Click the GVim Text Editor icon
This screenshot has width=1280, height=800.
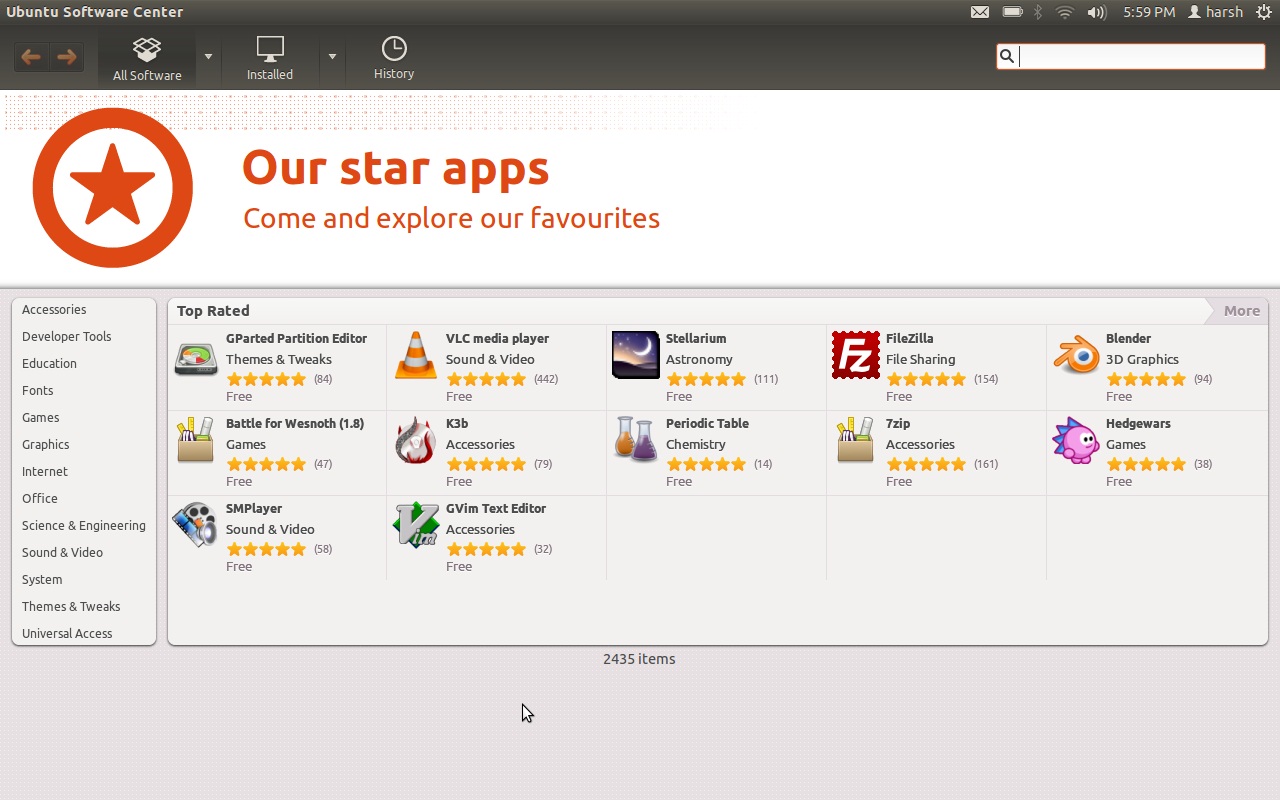(x=416, y=526)
